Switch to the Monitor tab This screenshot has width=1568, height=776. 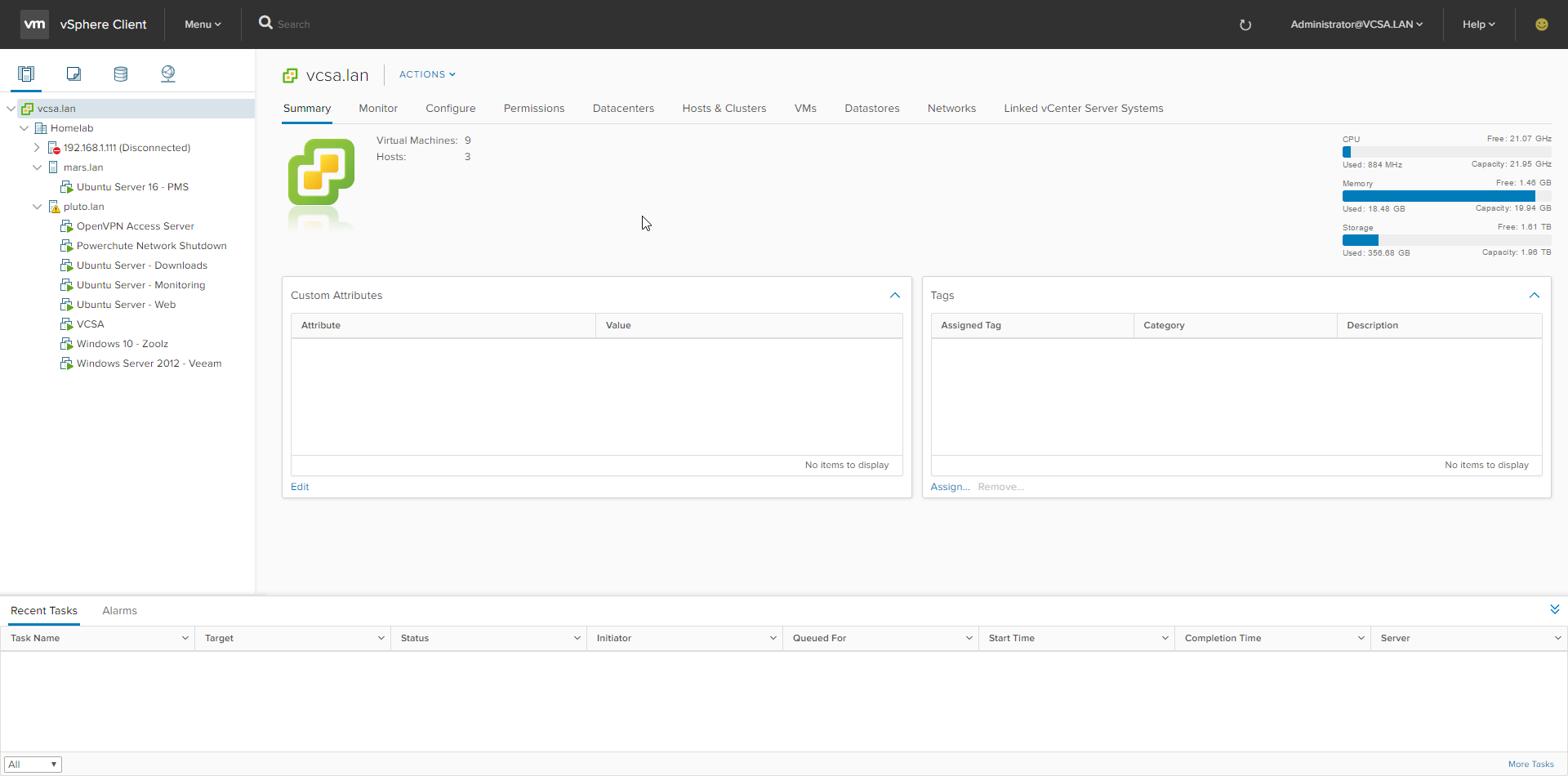click(378, 109)
